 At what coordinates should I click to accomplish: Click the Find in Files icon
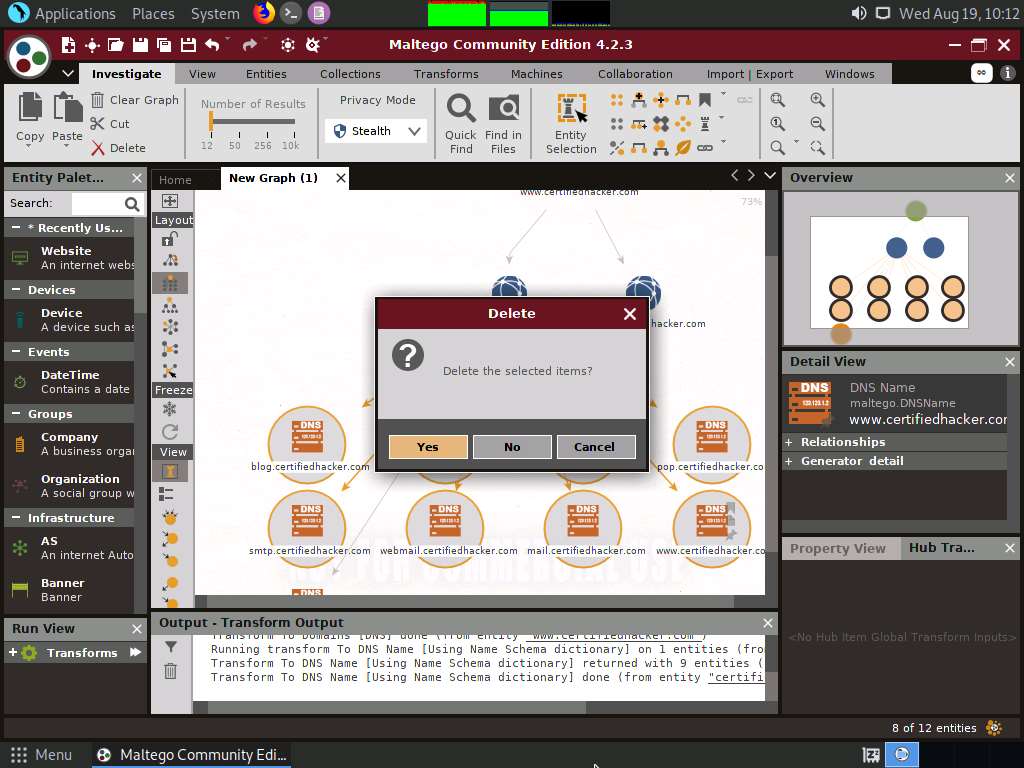[x=504, y=108]
